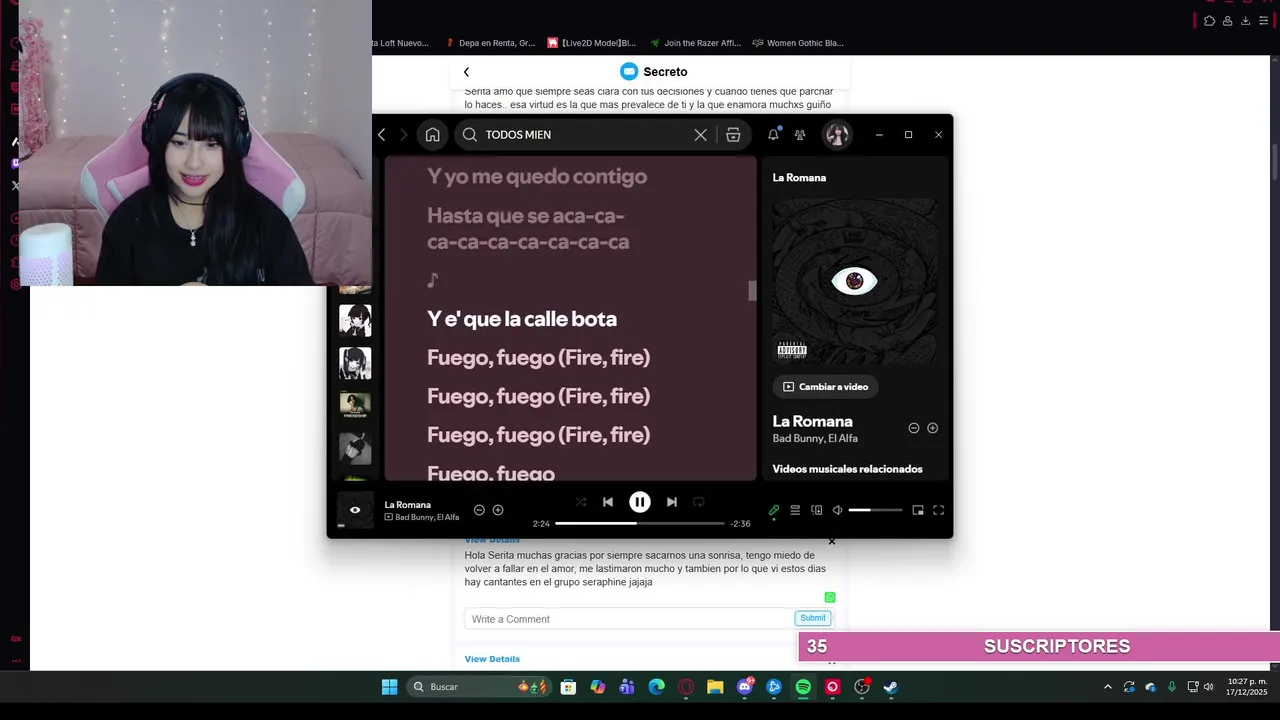Open Steam from the taskbar

(890, 687)
